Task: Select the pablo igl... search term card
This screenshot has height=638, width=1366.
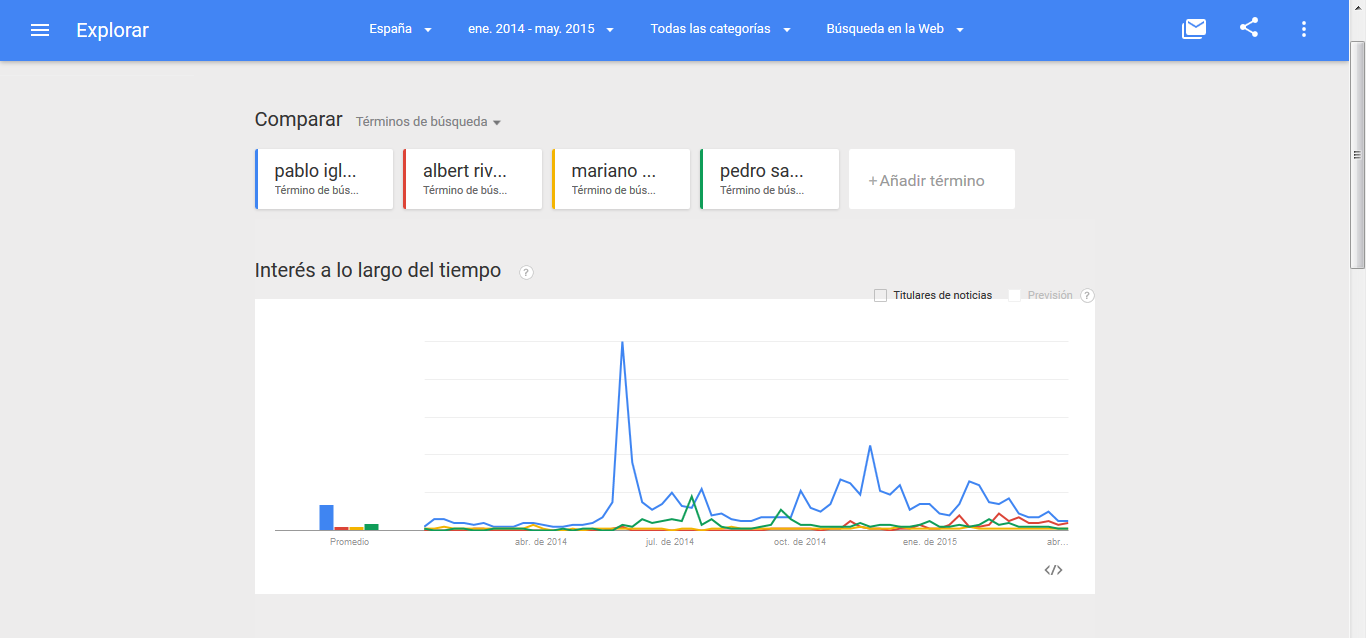Action: tap(324, 179)
